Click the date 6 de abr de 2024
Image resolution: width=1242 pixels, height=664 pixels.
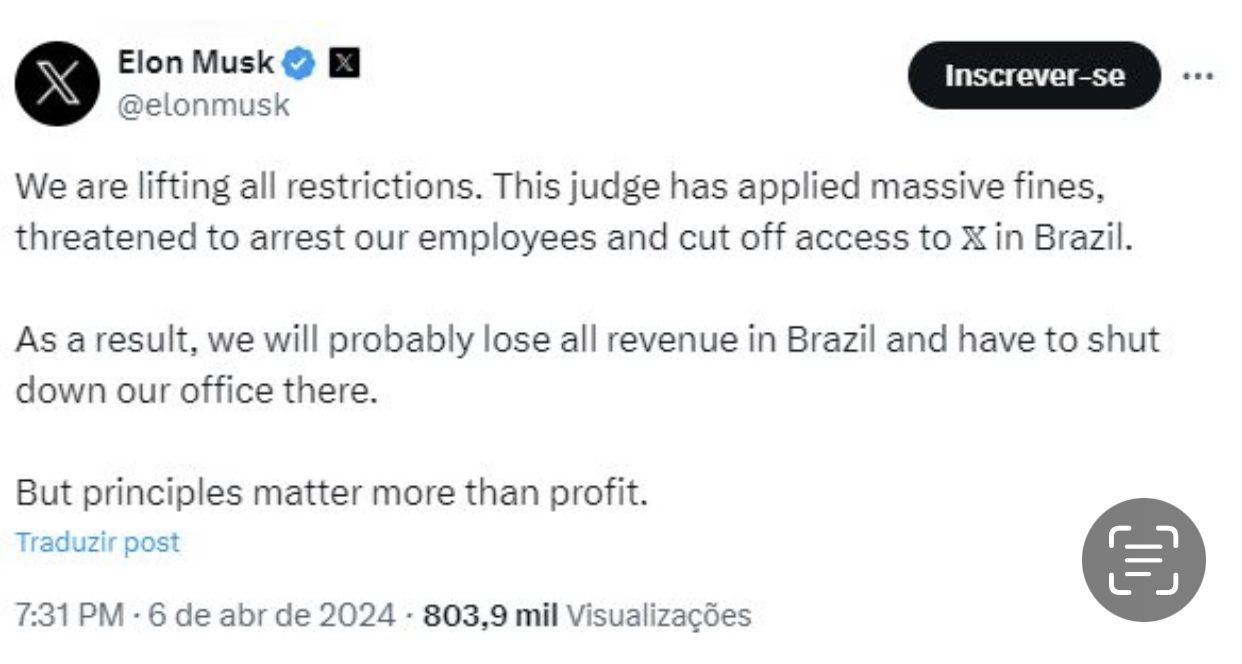coord(272,614)
